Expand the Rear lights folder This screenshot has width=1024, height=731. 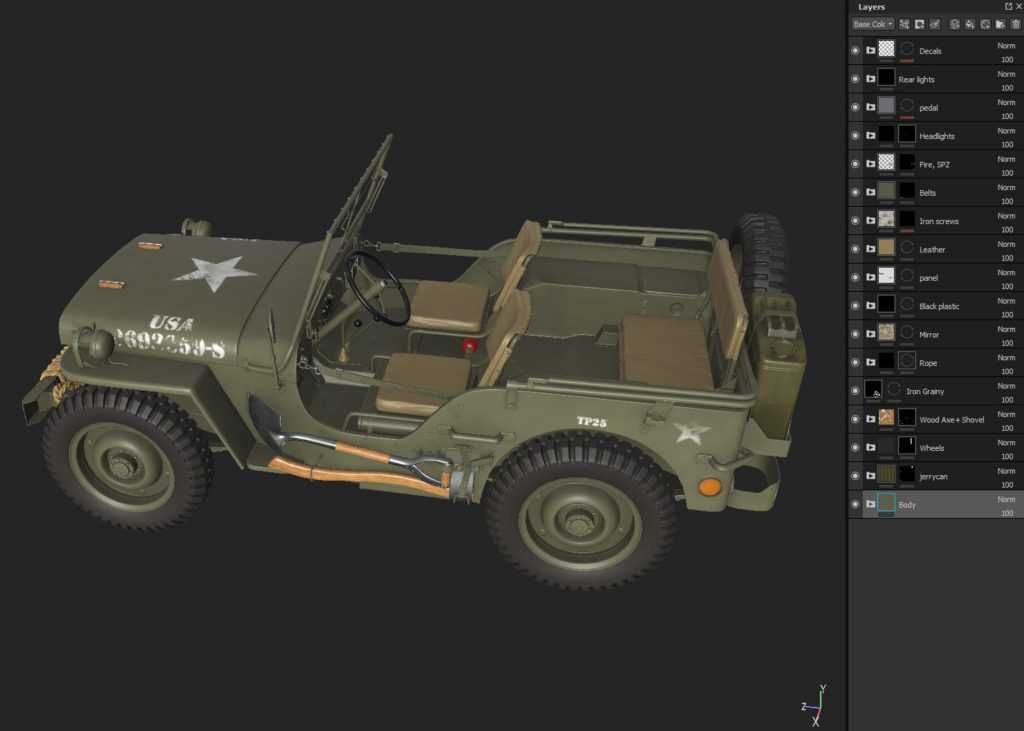(870, 79)
